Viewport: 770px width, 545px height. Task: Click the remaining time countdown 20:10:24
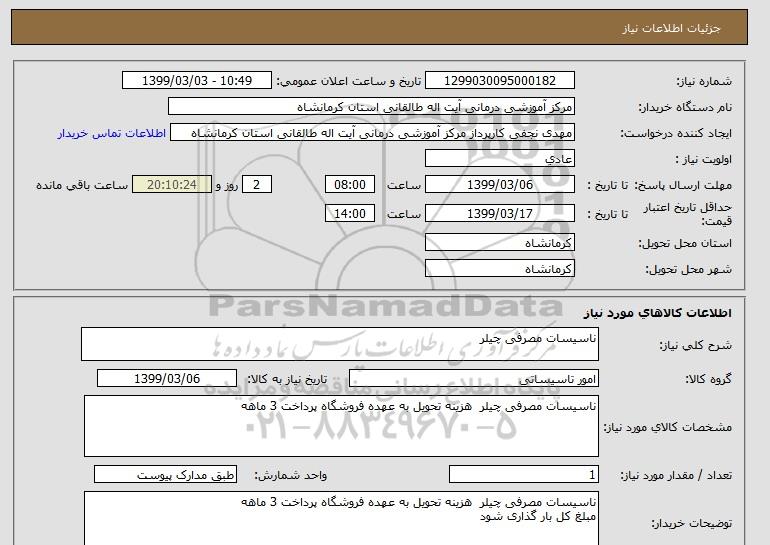tap(172, 185)
